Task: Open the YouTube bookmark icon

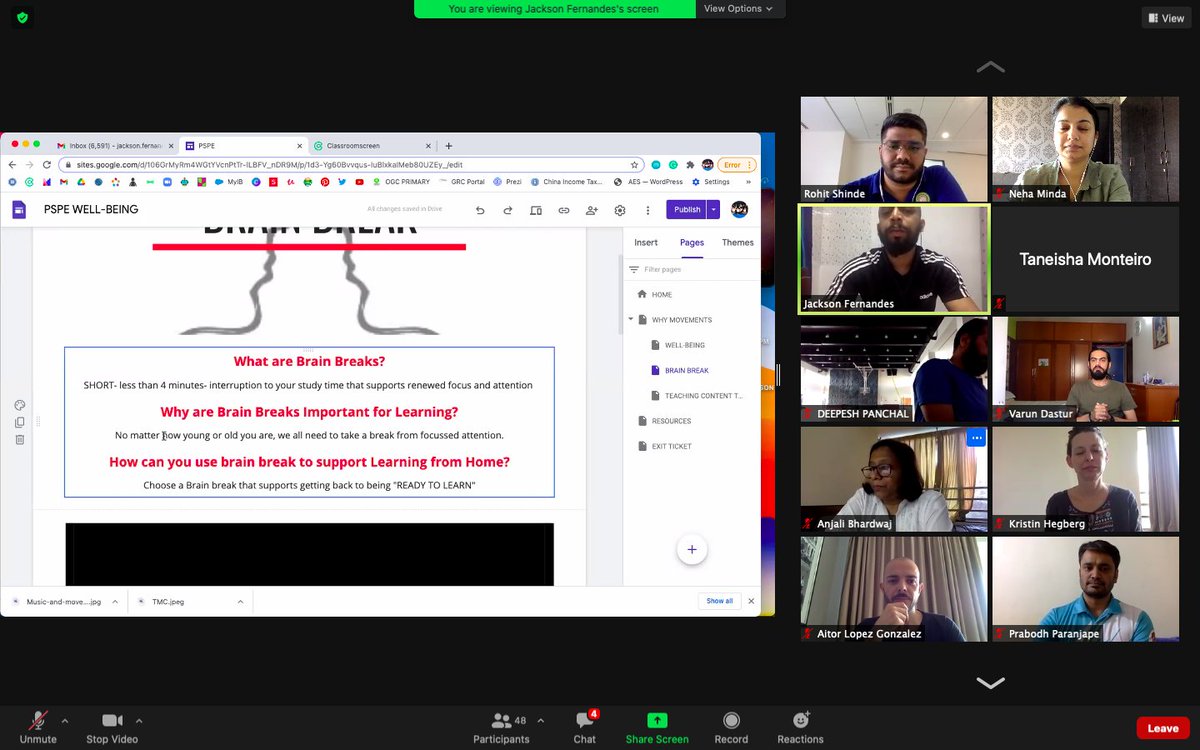Action: pos(360,181)
